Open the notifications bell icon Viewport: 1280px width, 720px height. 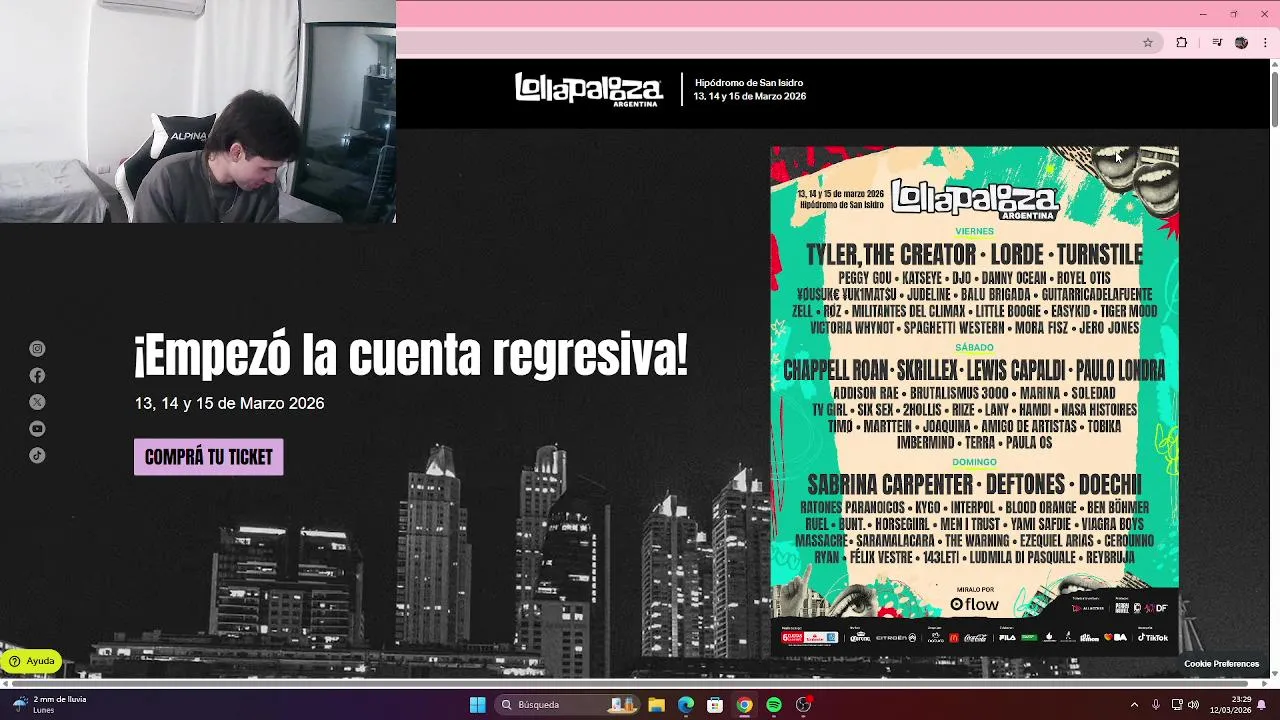pyautogui.click(x=1262, y=705)
